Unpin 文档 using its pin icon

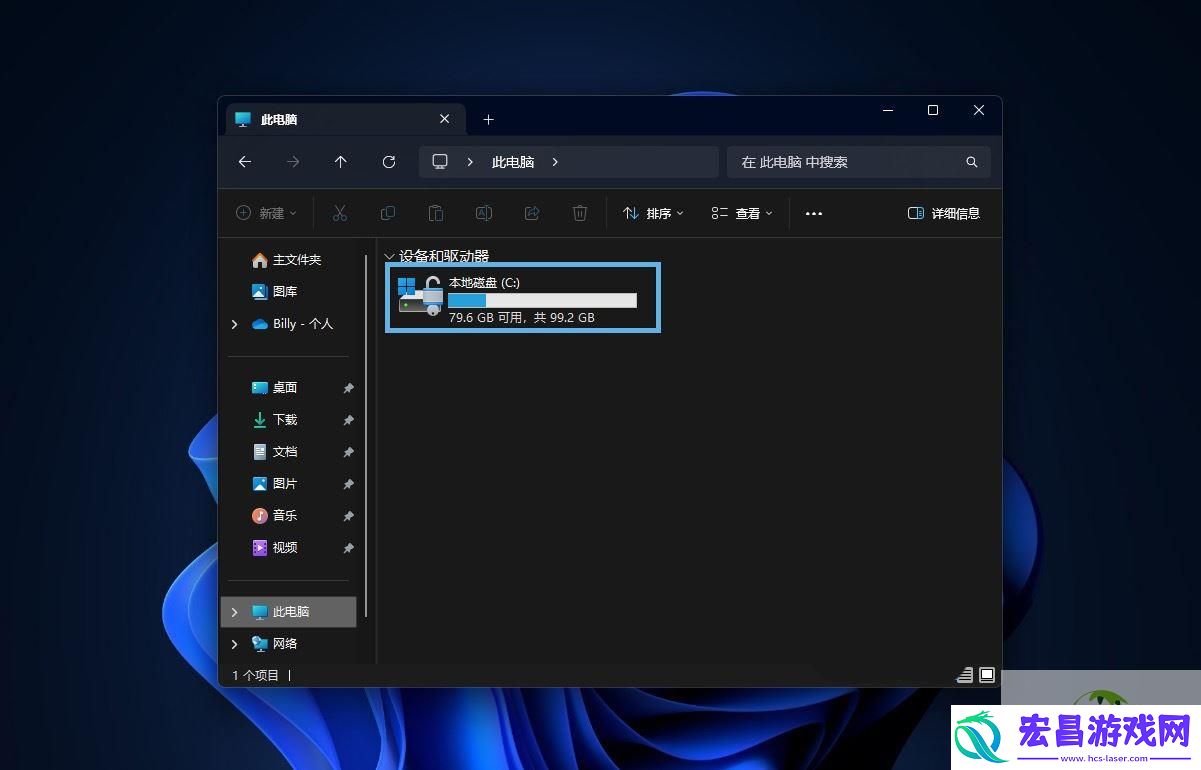click(348, 452)
